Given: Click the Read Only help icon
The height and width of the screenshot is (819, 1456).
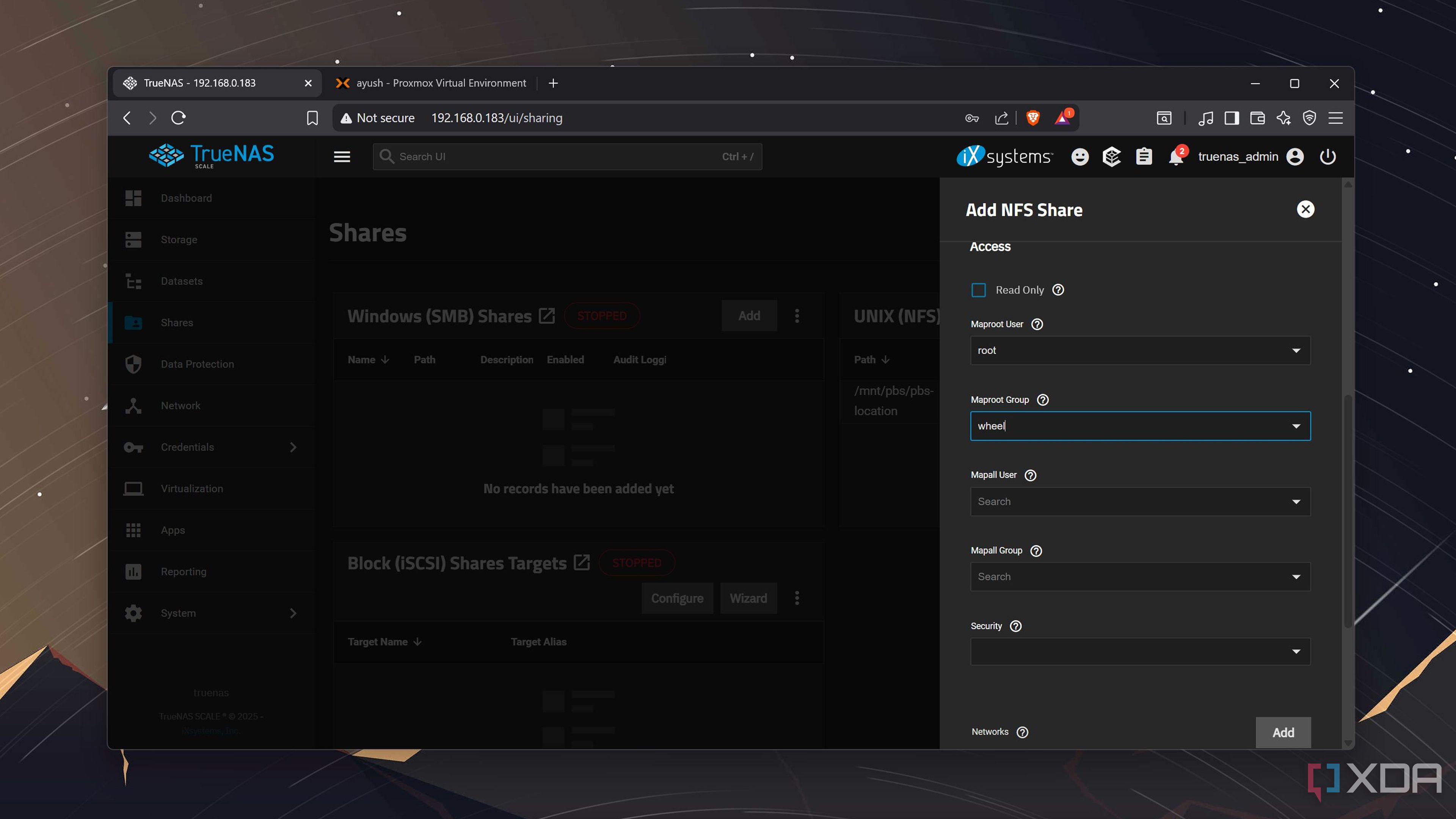Looking at the screenshot, I should (x=1058, y=290).
